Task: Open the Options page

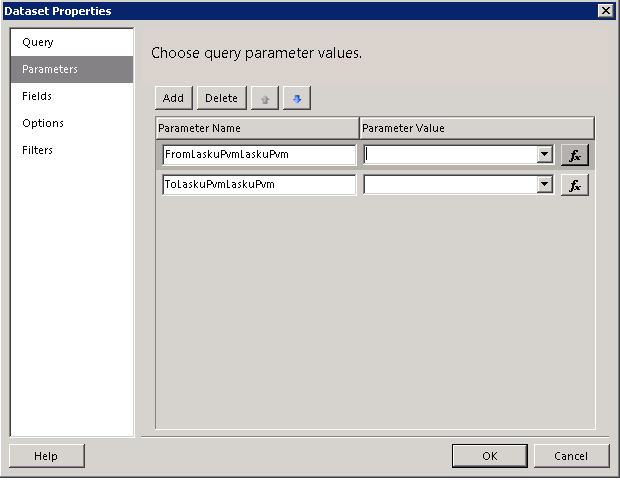Action: point(43,124)
